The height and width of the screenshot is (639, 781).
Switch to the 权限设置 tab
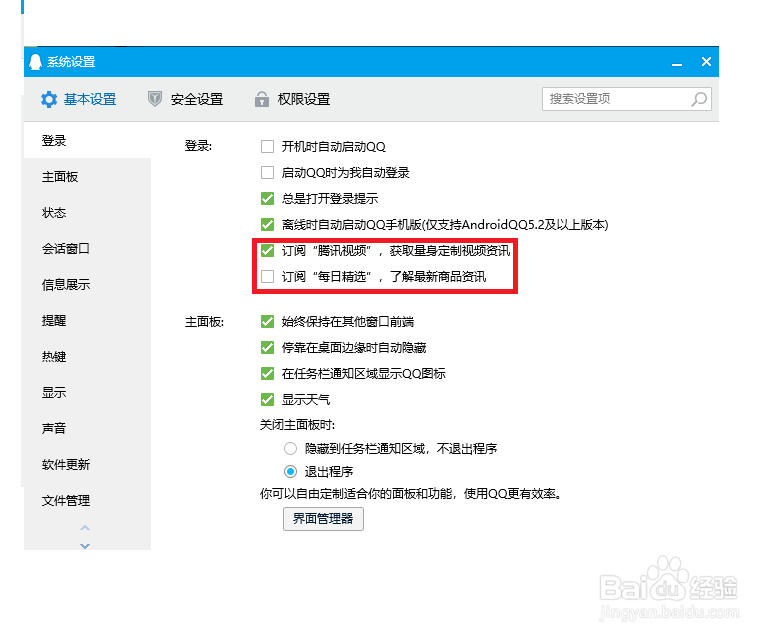pyautogui.click(x=292, y=99)
